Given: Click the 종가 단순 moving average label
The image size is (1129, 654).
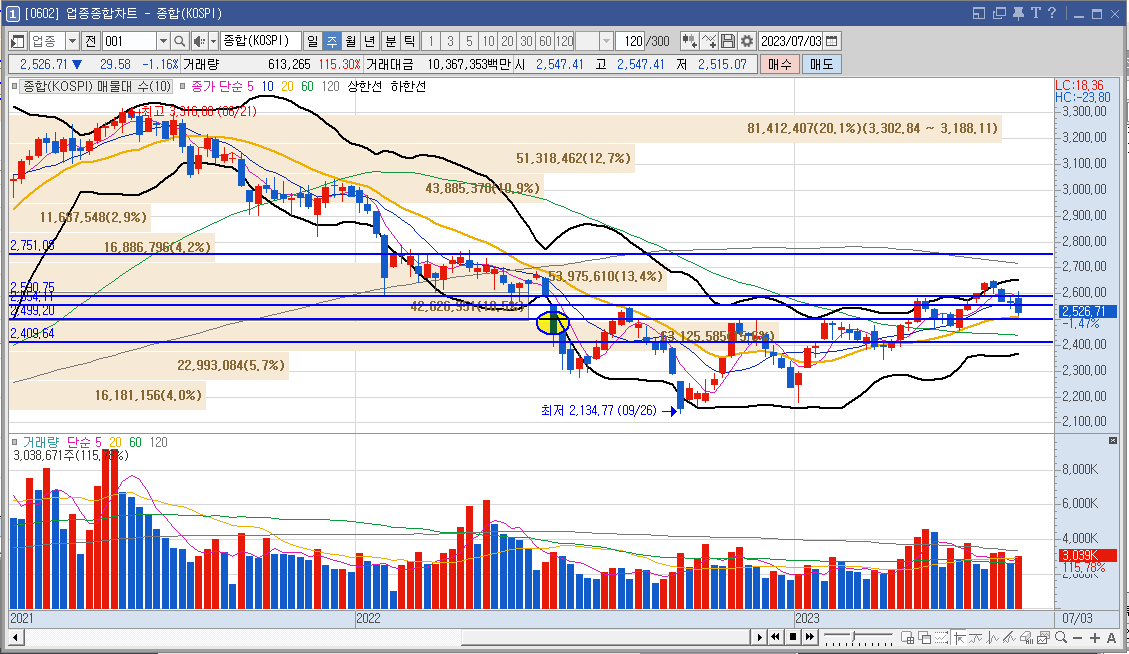Looking at the screenshot, I should (217, 86).
